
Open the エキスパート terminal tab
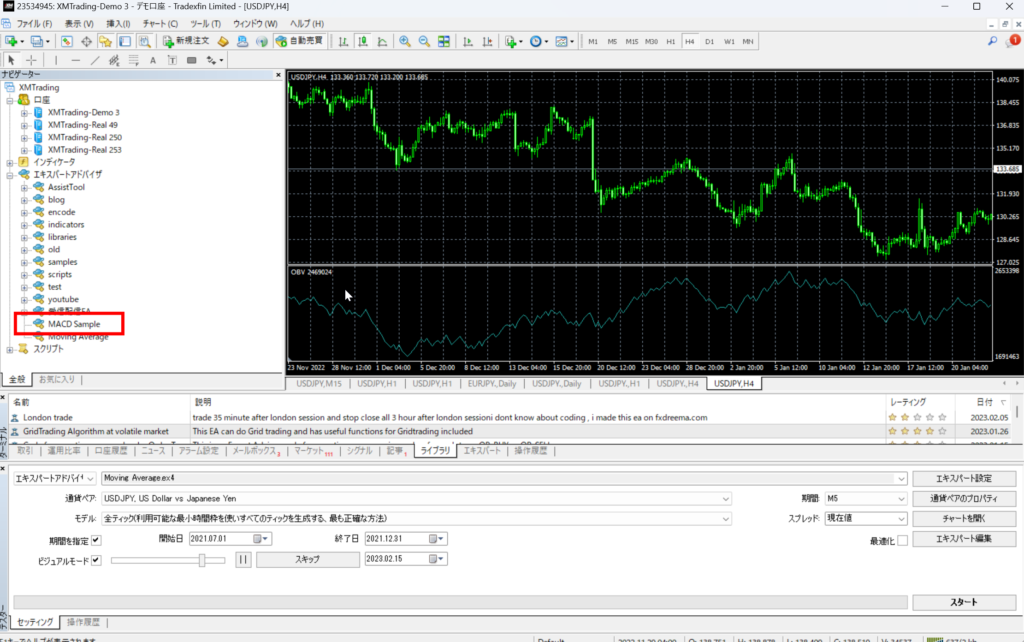click(x=482, y=451)
